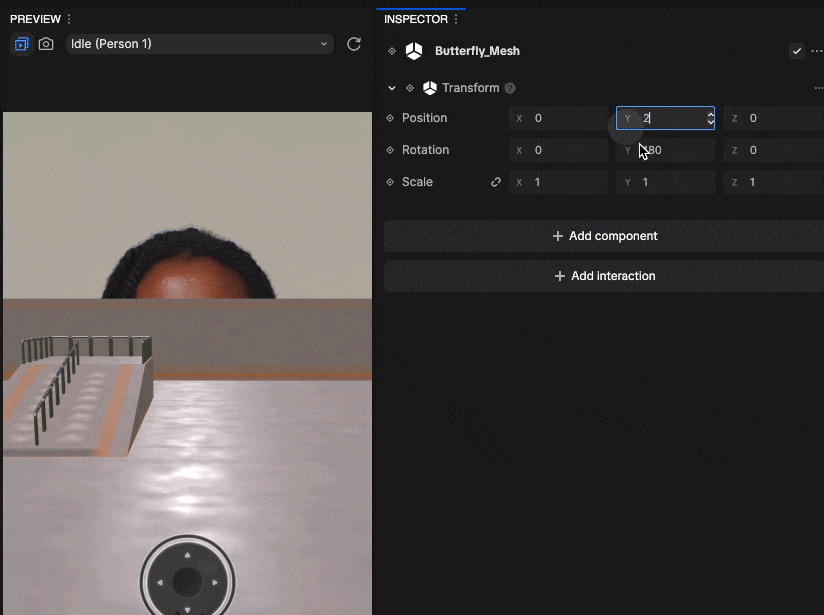The image size is (824, 615).
Task: Toggle the Butterfly_Mesh enabled checkbox
Action: pyautogui.click(x=796, y=51)
